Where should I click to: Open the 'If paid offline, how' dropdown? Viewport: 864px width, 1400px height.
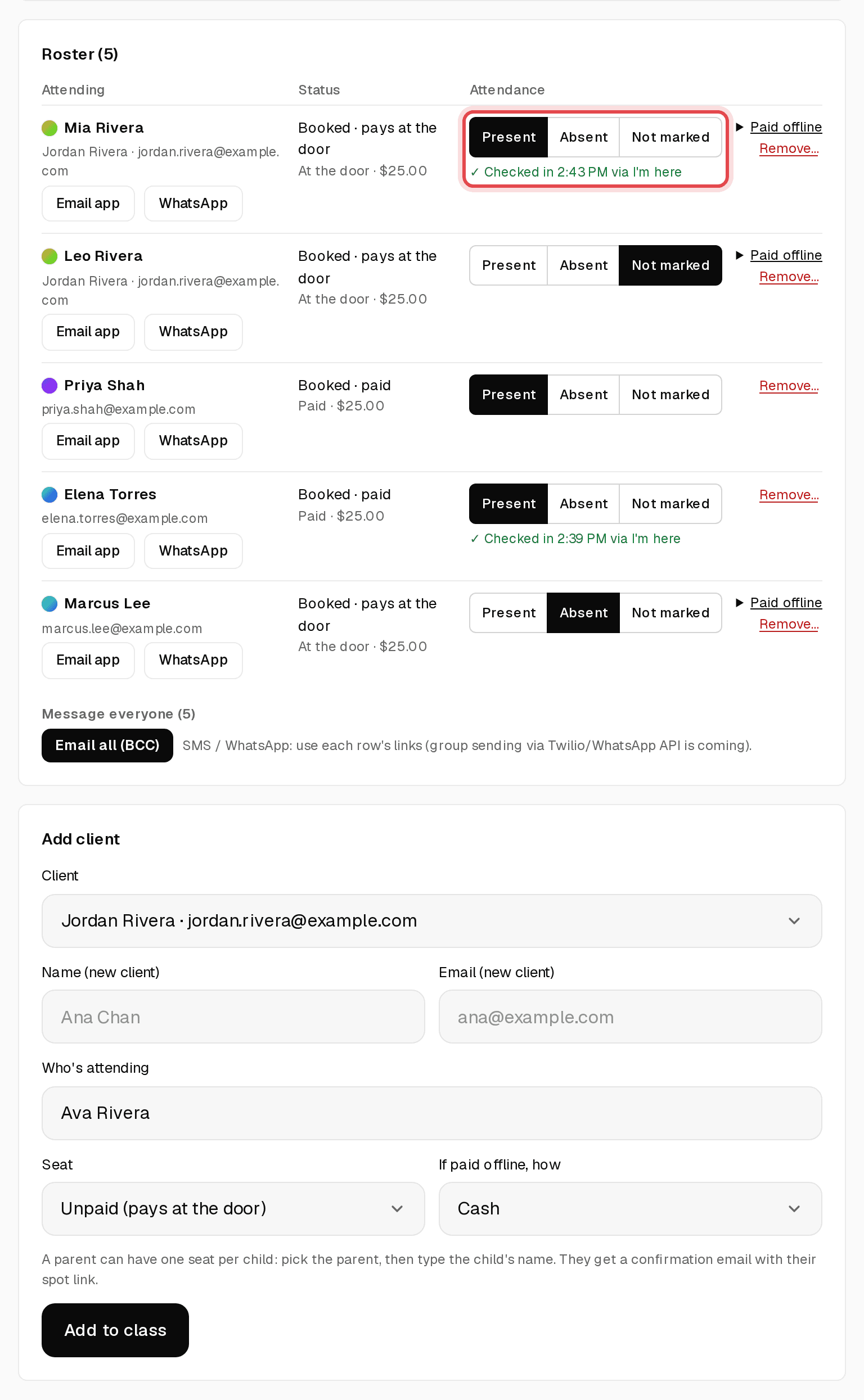point(631,1209)
